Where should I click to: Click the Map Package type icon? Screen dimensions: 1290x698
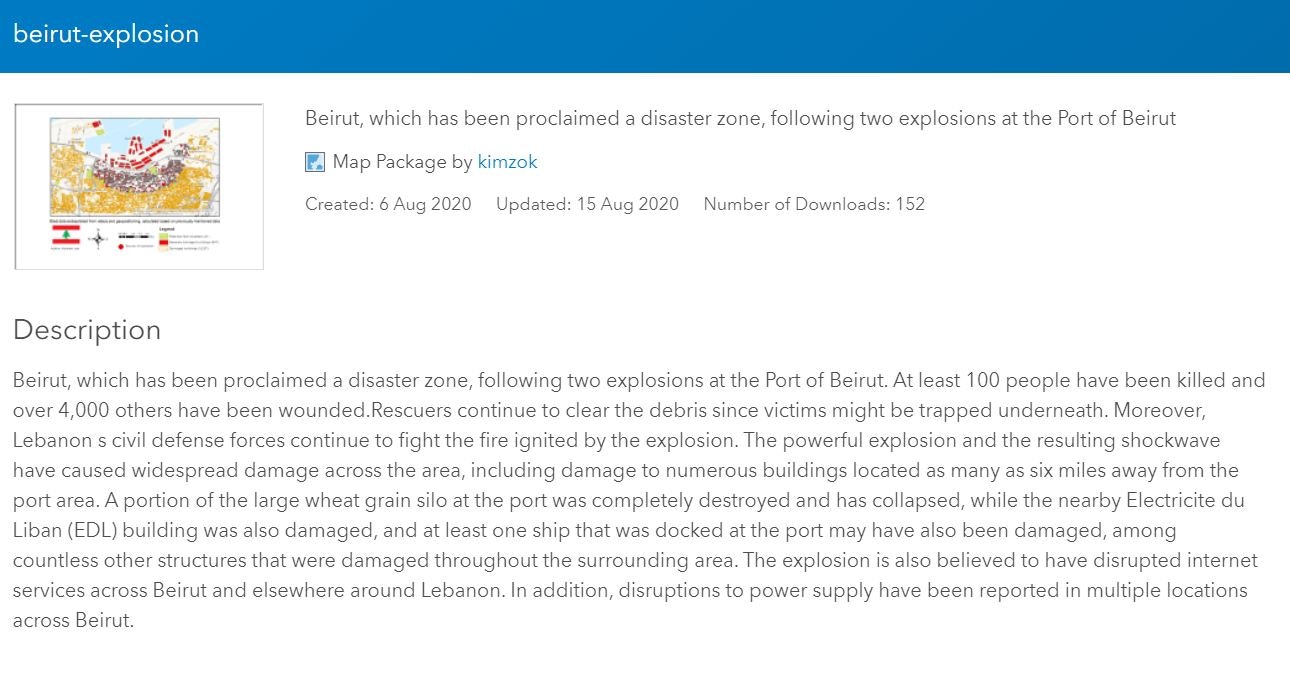pyautogui.click(x=313, y=161)
